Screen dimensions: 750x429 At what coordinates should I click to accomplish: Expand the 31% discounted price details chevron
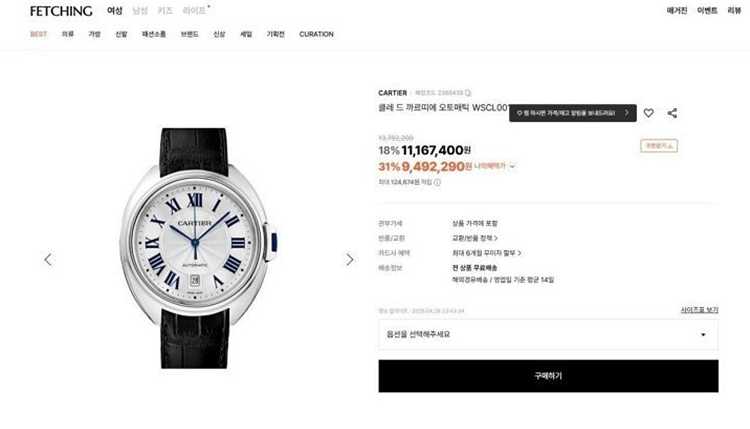coord(512,166)
